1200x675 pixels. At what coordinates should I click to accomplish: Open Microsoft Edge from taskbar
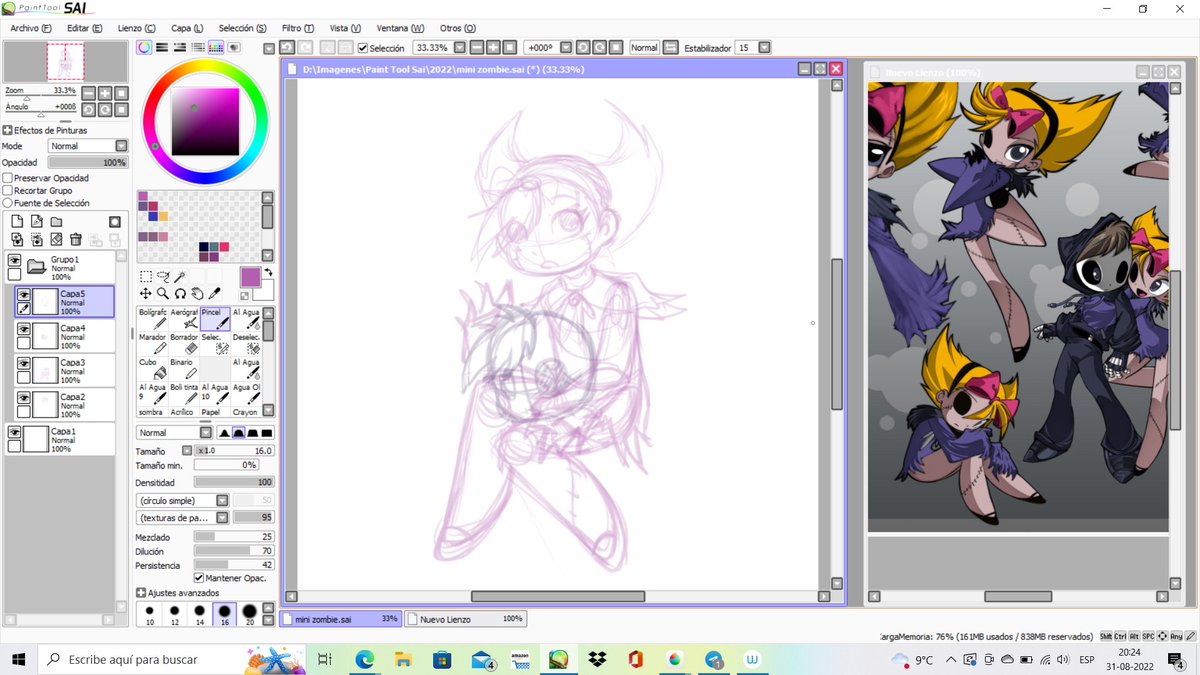click(x=363, y=659)
